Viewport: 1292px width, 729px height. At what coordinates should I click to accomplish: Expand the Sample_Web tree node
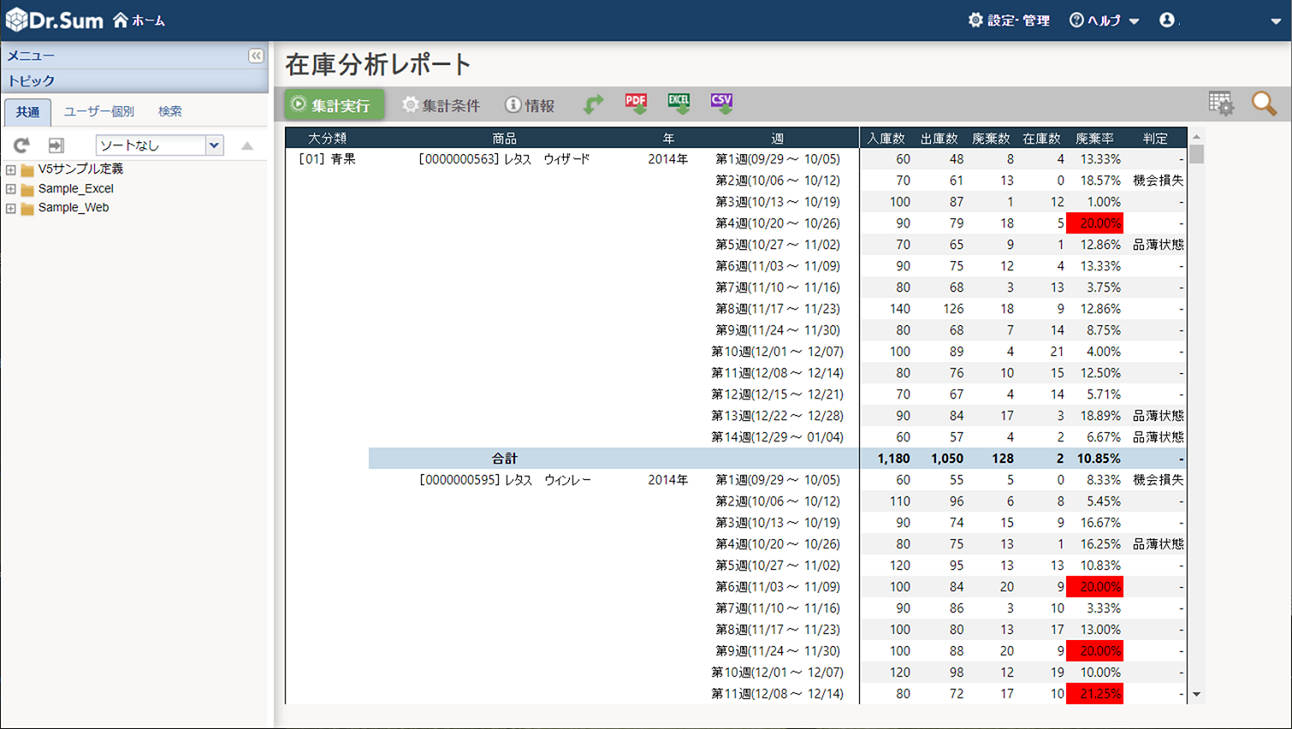pyautogui.click(x=11, y=208)
